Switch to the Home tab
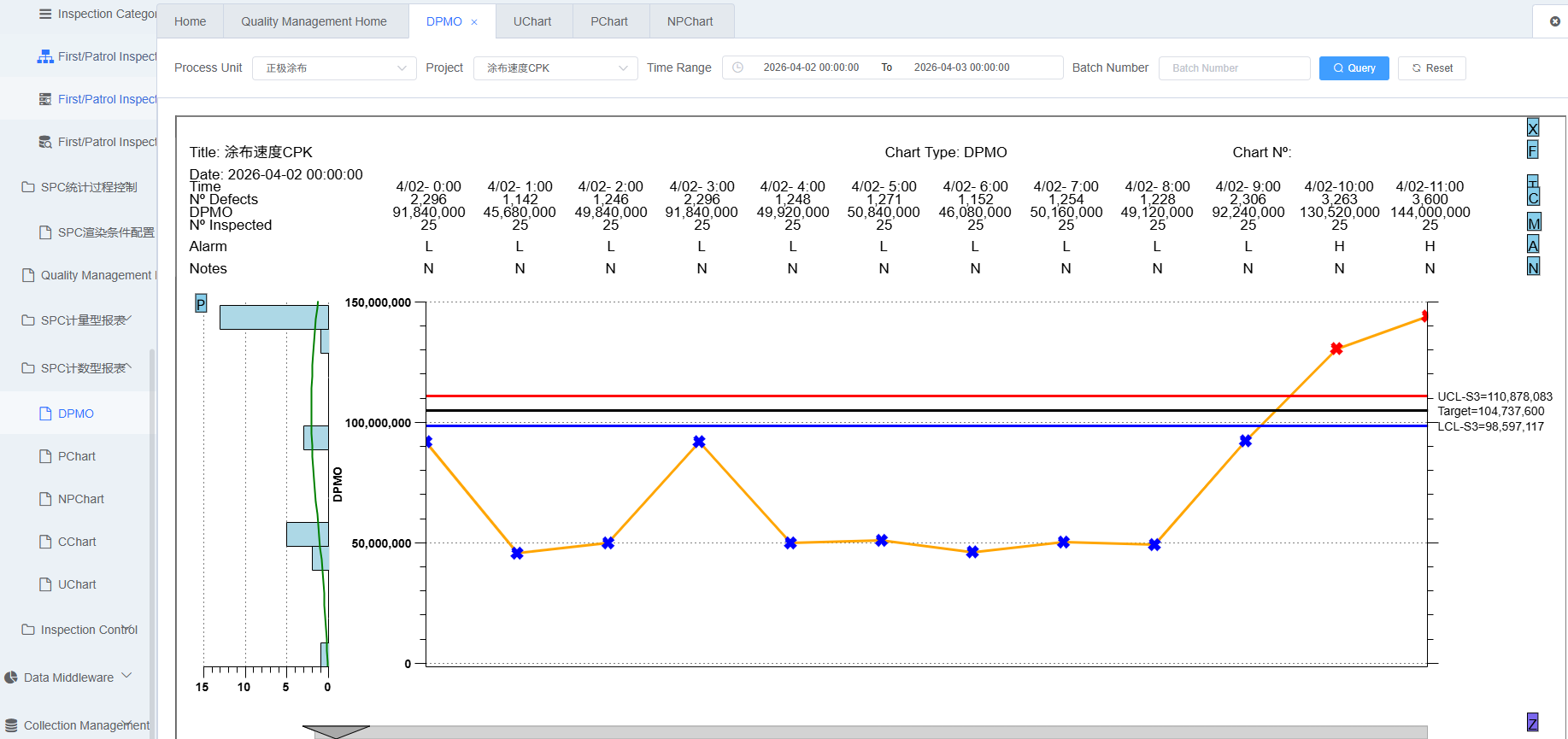Screen dimensions: 1568x739 (190, 21)
